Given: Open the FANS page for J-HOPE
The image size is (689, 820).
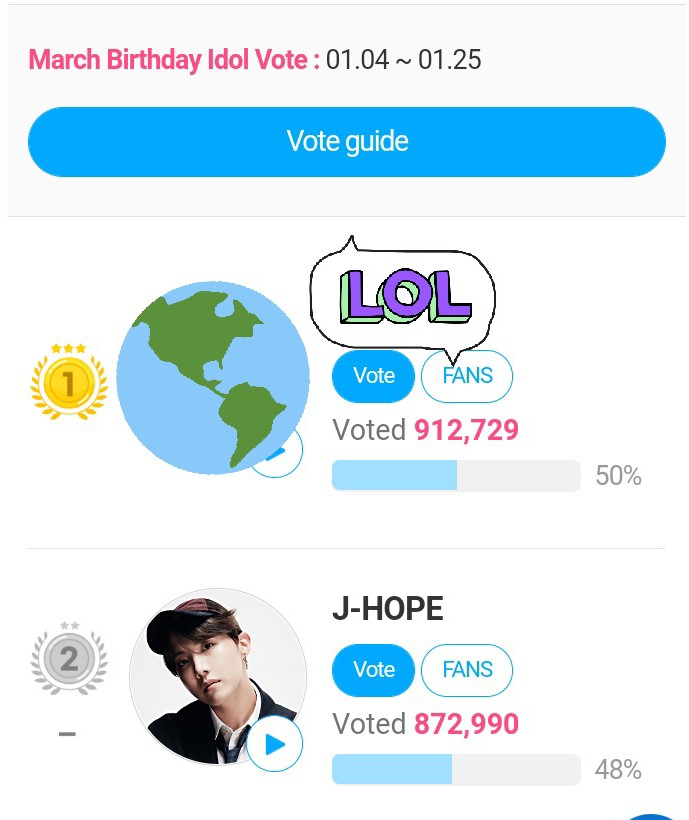Looking at the screenshot, I should 467,669.
